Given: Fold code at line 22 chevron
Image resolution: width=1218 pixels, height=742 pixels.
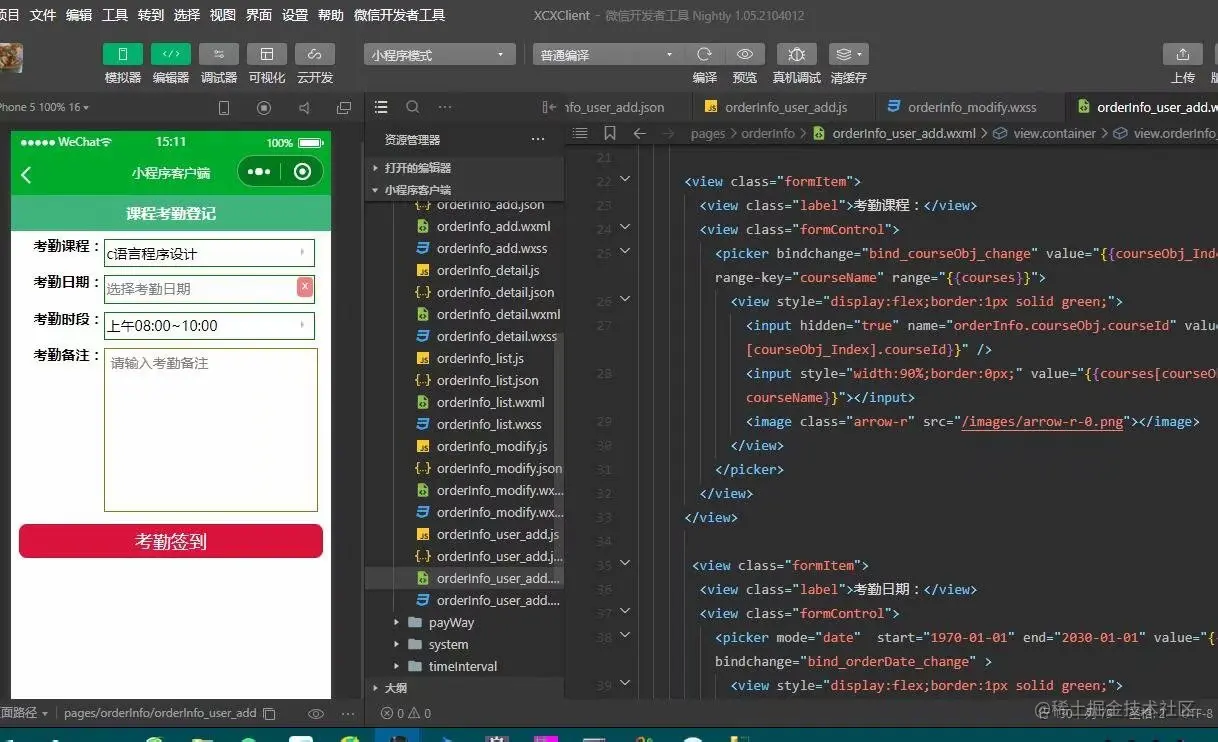Looking at the screenshot, I should [x=625, y=180].
